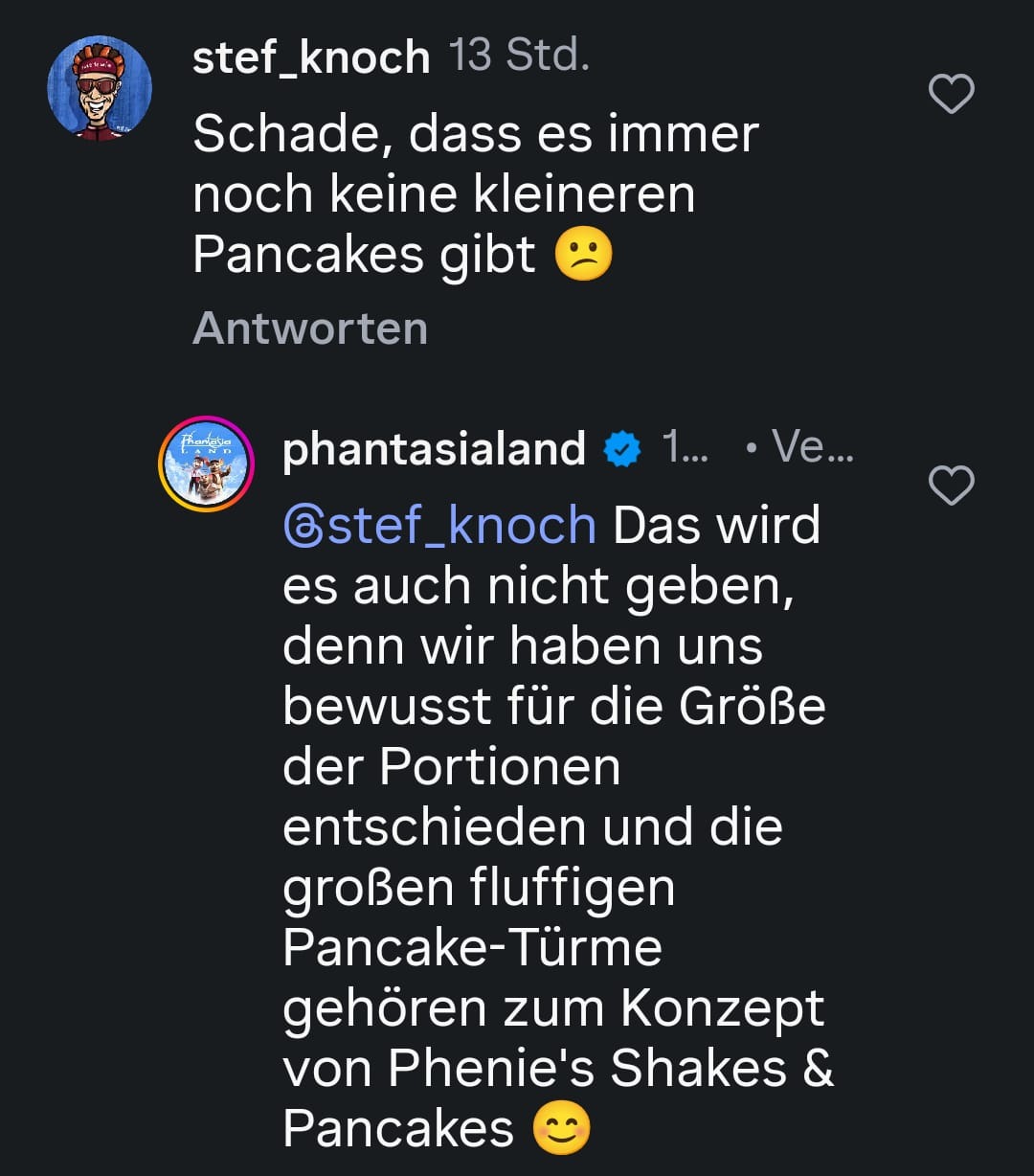1034x1176 pixels.
Task: Click the Threads icon before the stef_knoch mention
Action: 303,528
